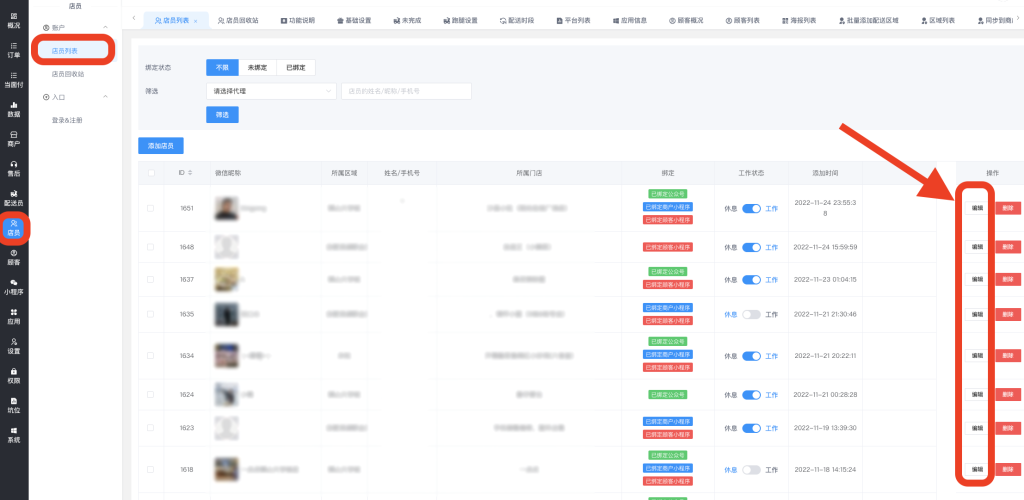Open 商户 (Merchants) in the sidebar

[14, 138]
